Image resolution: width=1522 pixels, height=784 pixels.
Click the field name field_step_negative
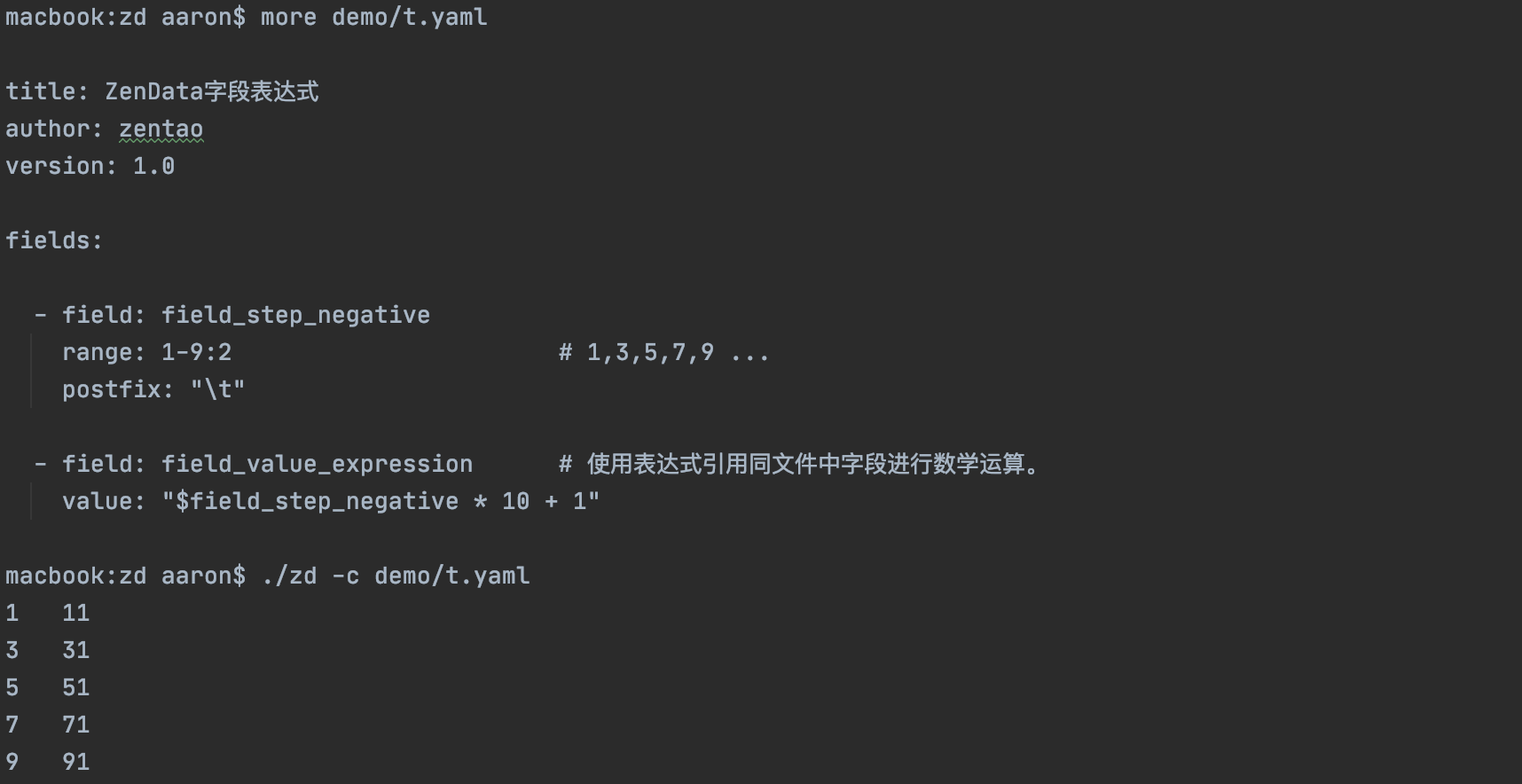pos(295,316)
